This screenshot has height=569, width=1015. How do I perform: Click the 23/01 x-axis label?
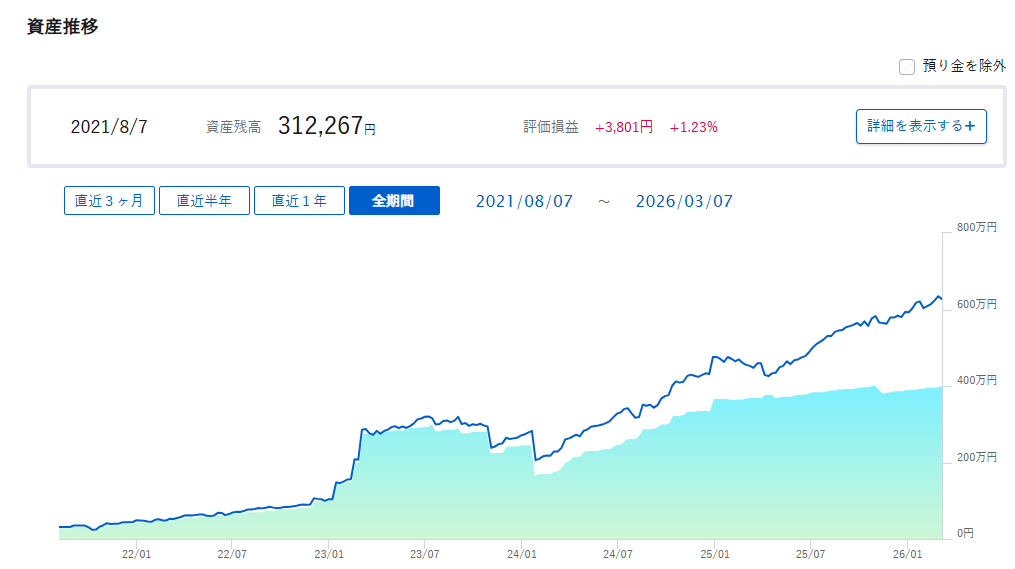329,552
